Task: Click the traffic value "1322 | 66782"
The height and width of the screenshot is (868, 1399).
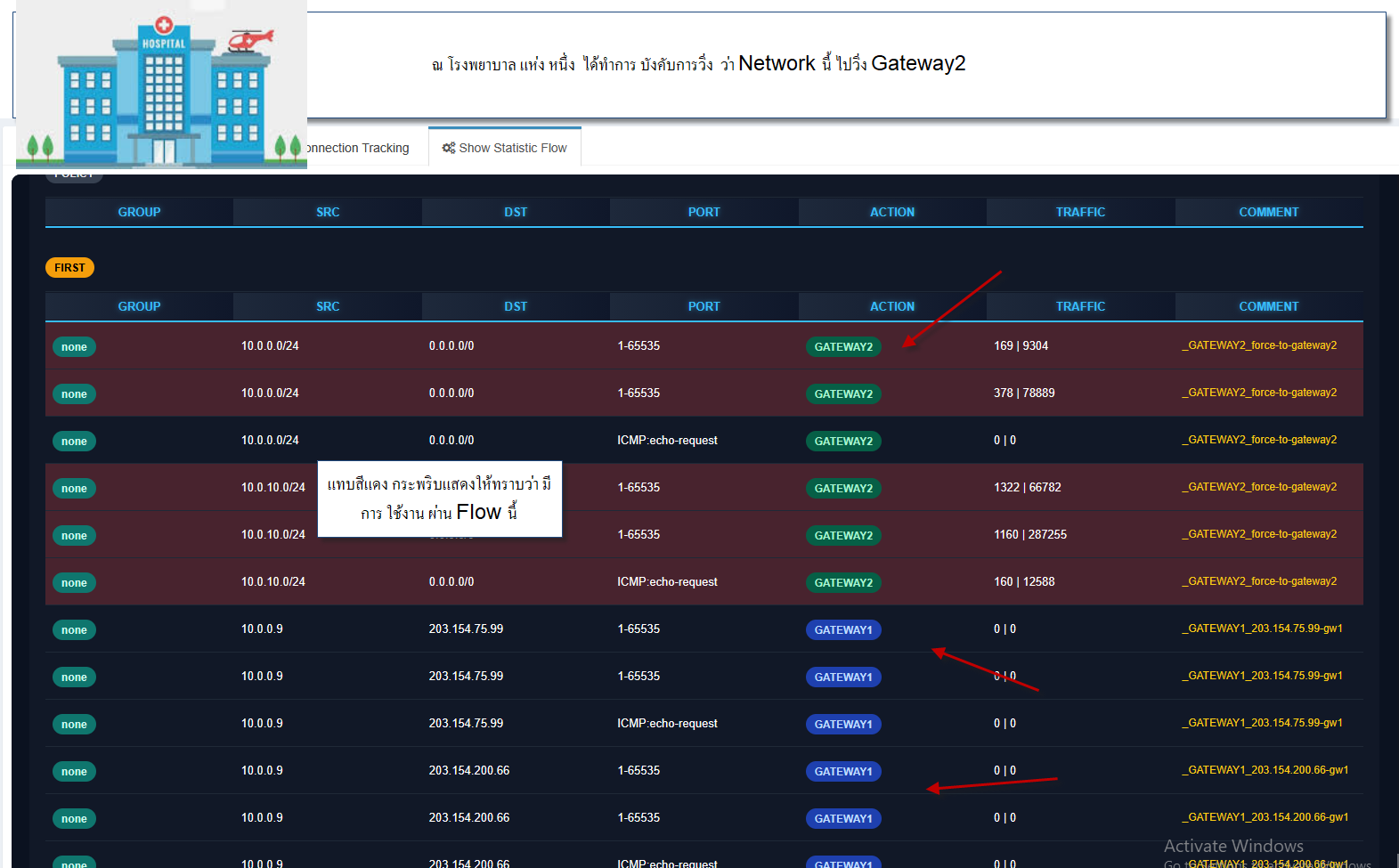Action: tap(1027, 487)
